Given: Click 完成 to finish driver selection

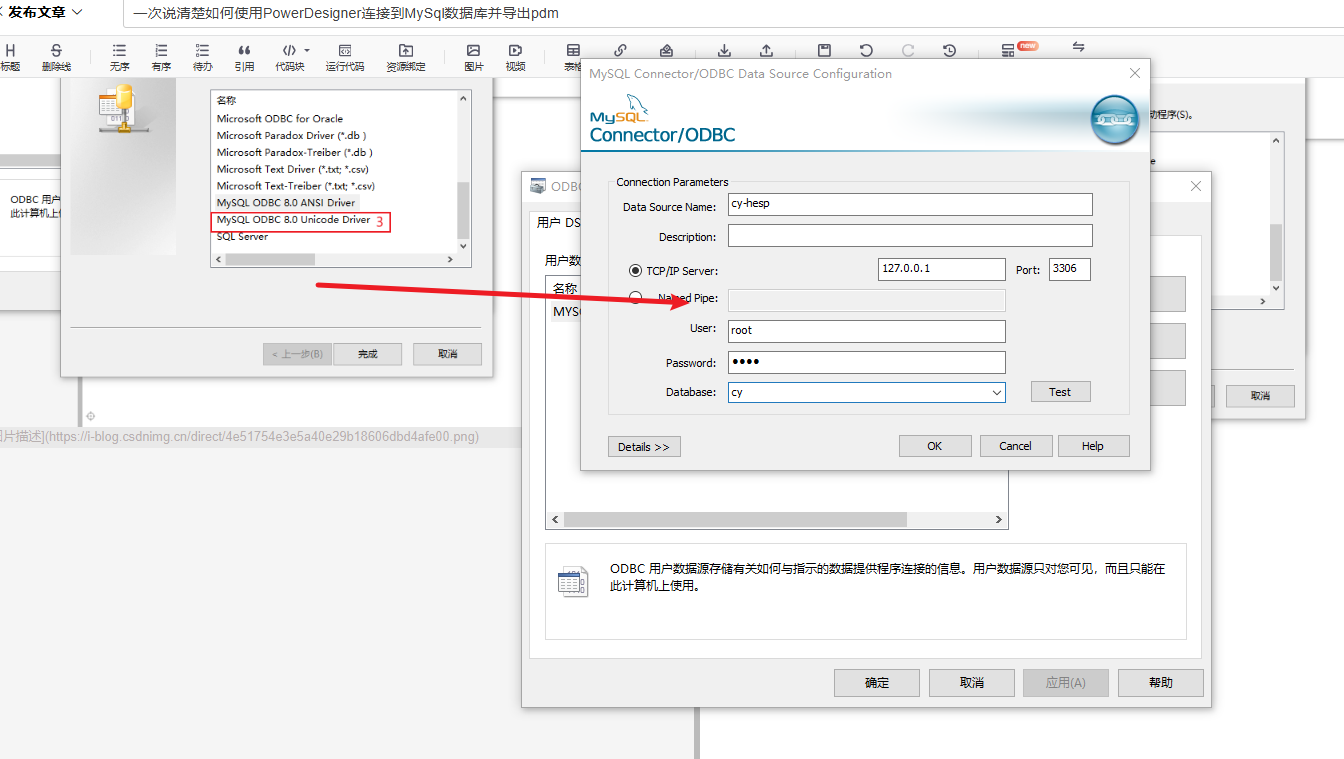Looking at the screenshot, I should (367, 354).
